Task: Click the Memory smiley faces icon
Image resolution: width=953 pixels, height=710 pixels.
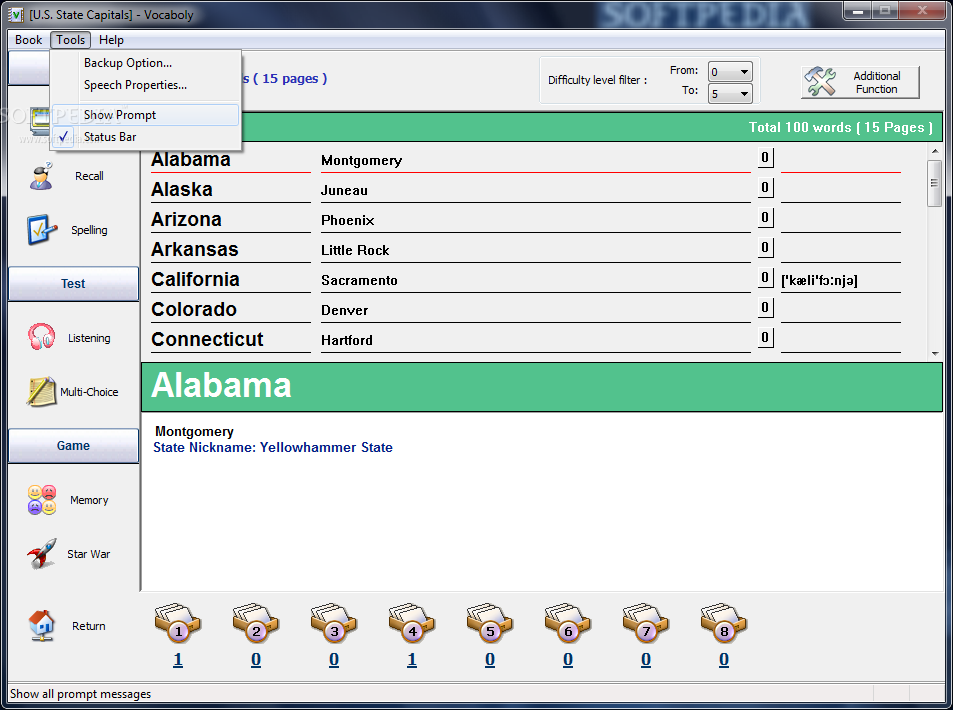Action: point(42,500)
